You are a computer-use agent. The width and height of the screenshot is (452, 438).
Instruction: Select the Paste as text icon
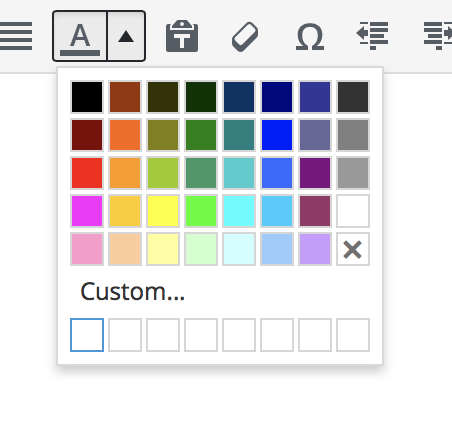pos(182,36)
